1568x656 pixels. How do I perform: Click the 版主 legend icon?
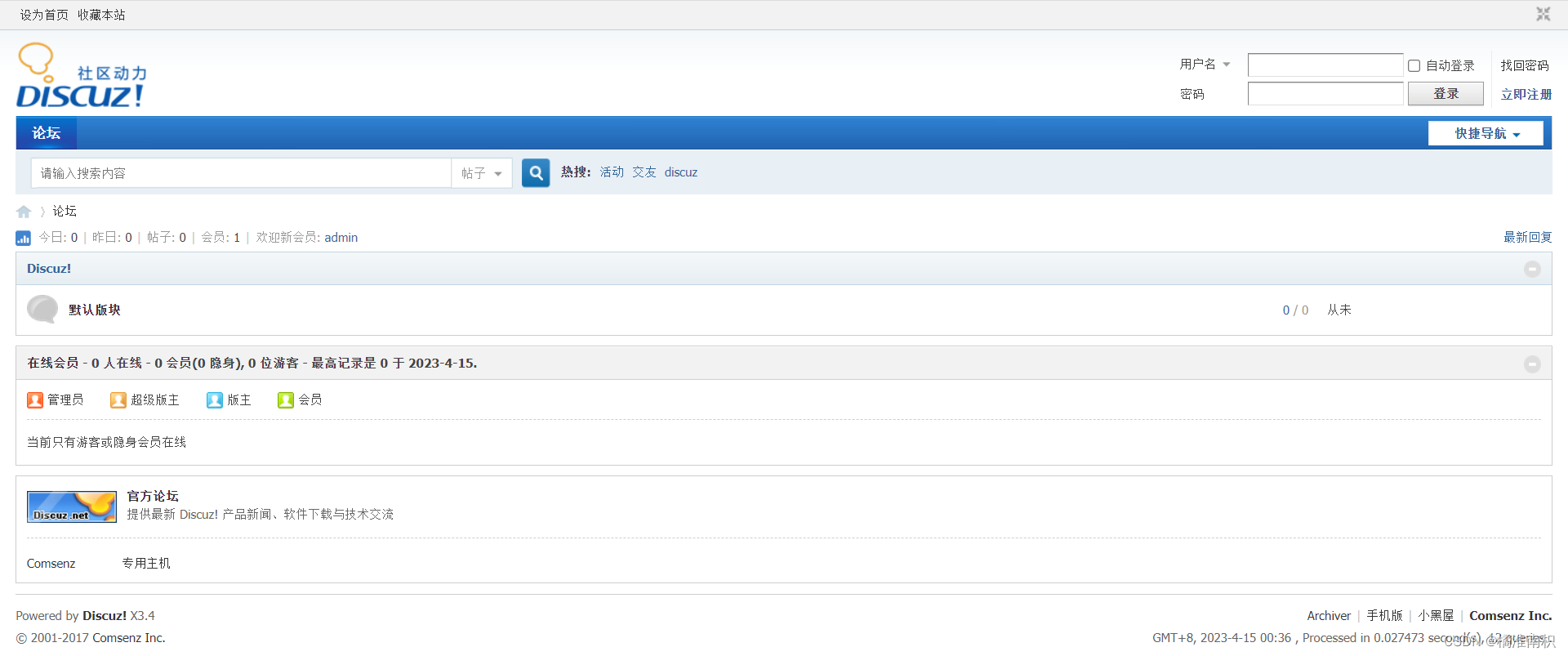pyautogui.click(x=215, y=399)
